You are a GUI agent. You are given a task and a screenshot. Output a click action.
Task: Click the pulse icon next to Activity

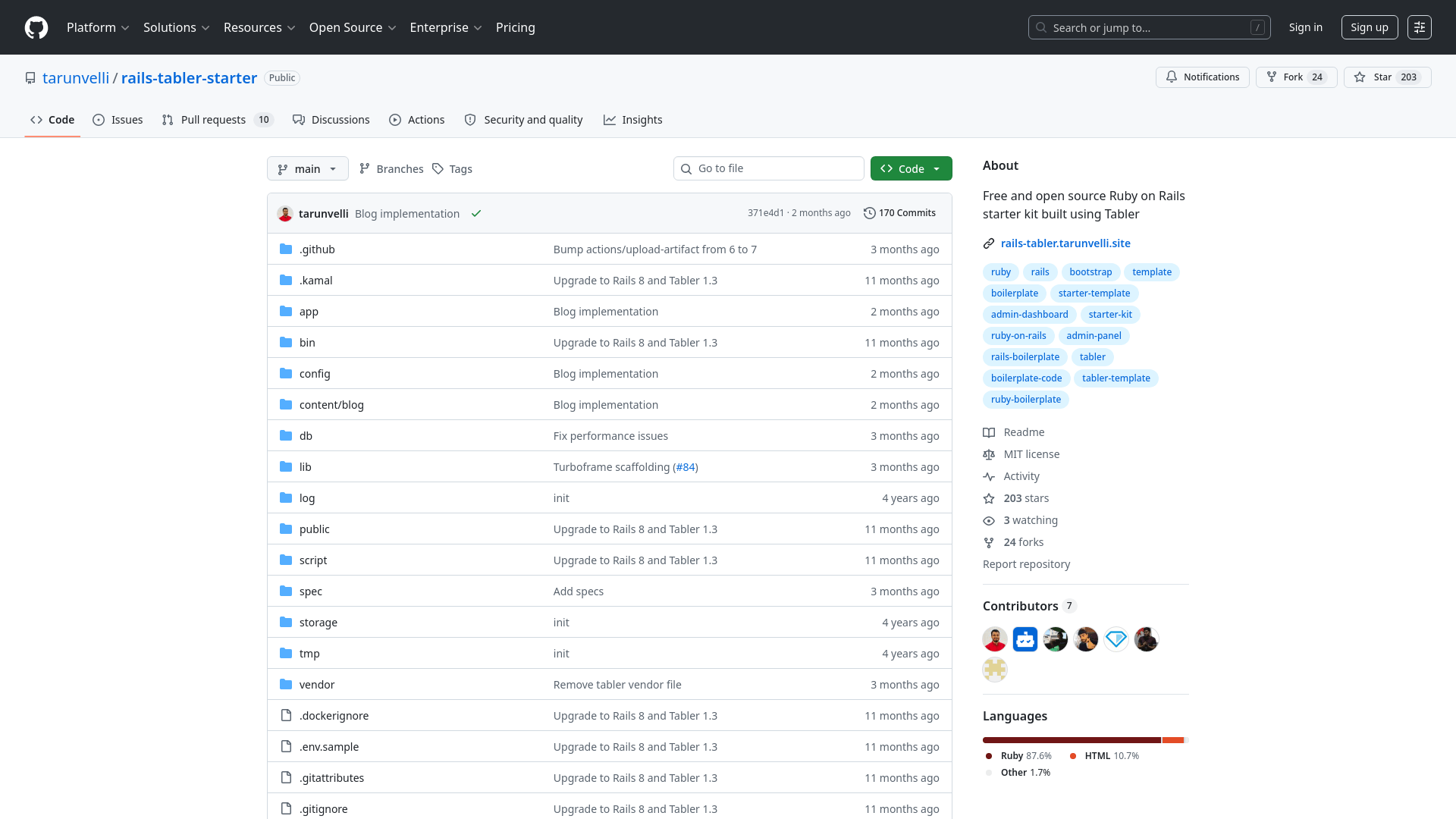click(x=989, y=476)
